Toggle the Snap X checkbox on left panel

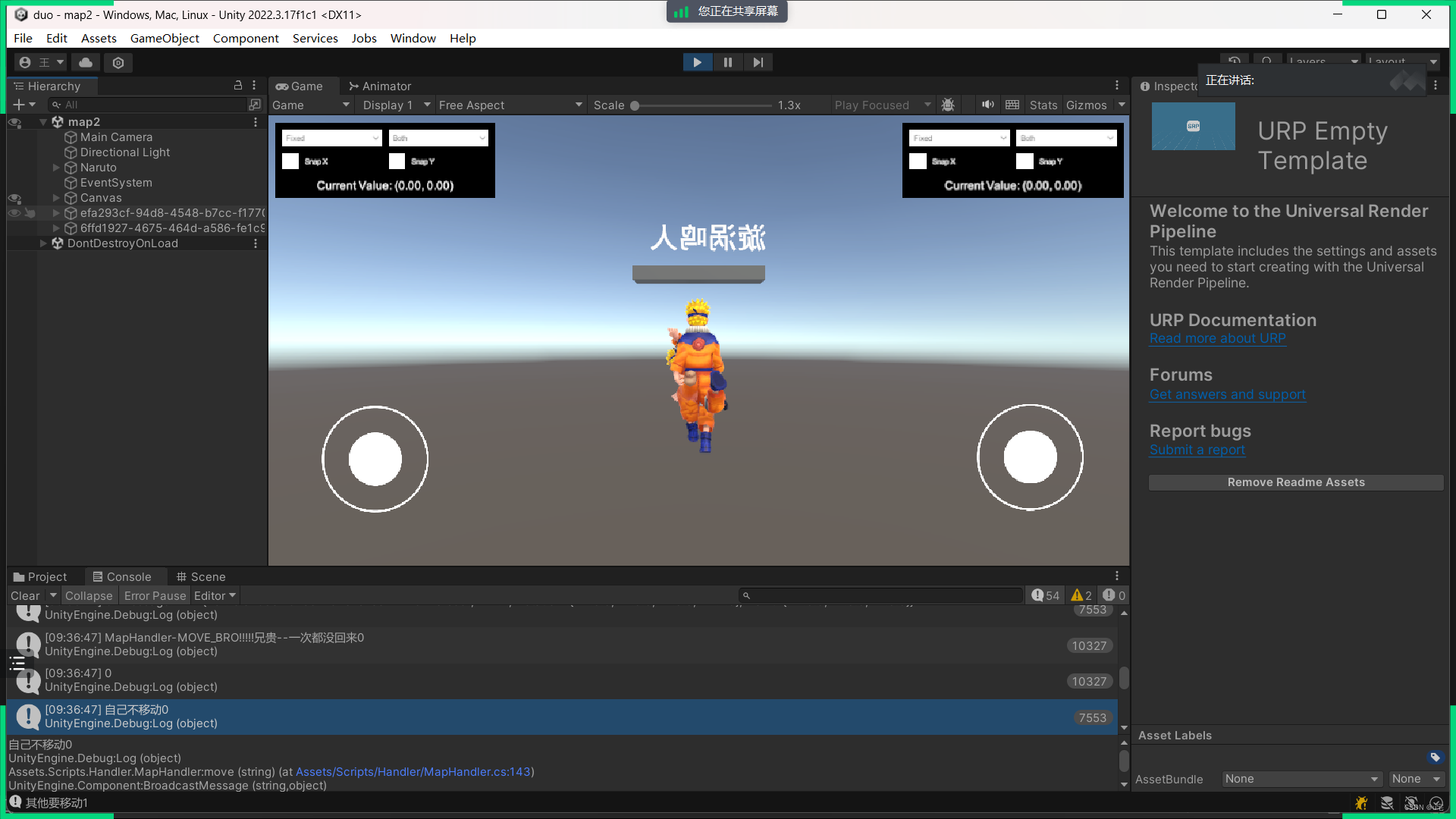(290, 161)
